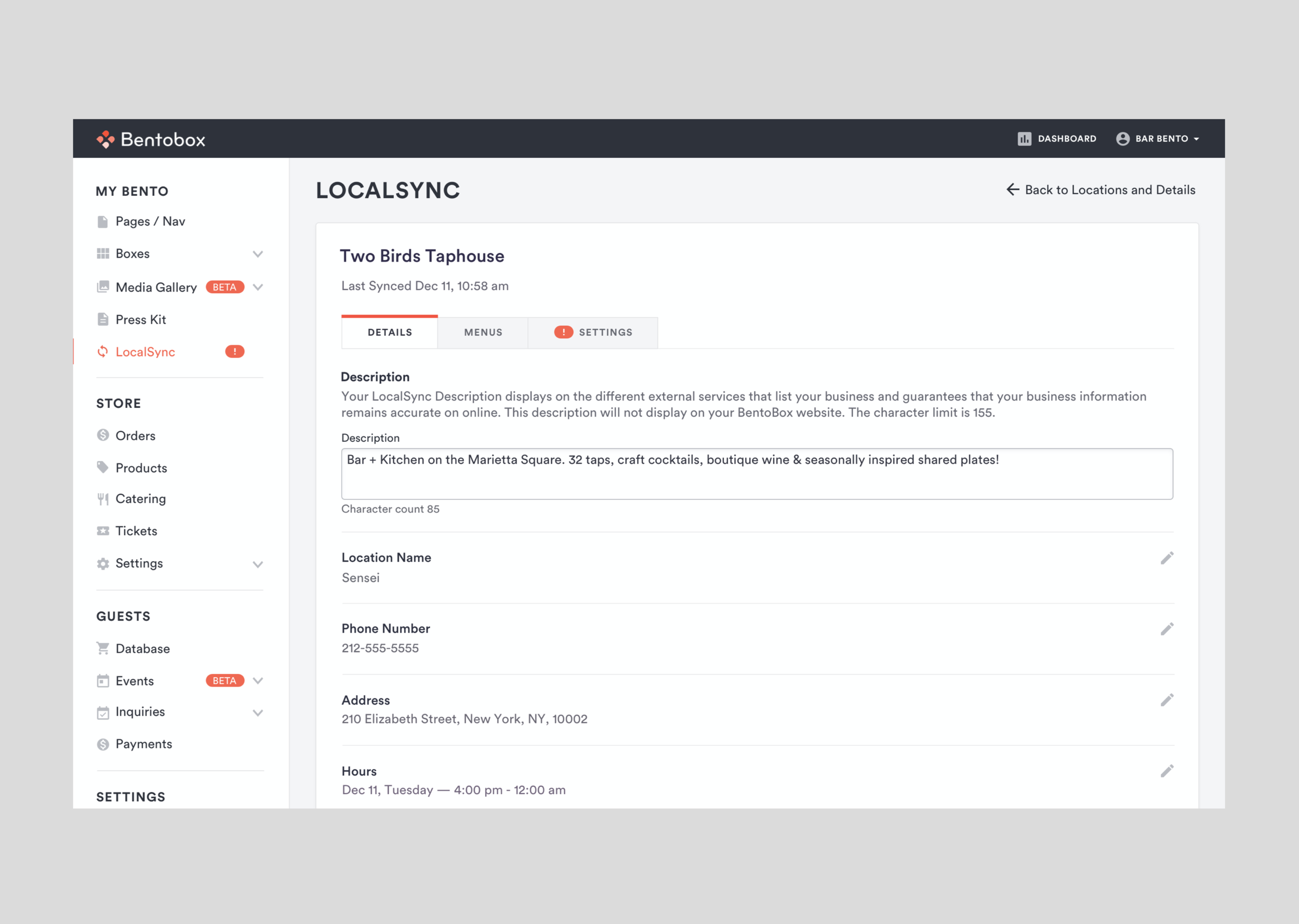This screenshot has width=1299, height=924.
Task: Click the Phone Number pencil icon
Action: (1167, 629)
